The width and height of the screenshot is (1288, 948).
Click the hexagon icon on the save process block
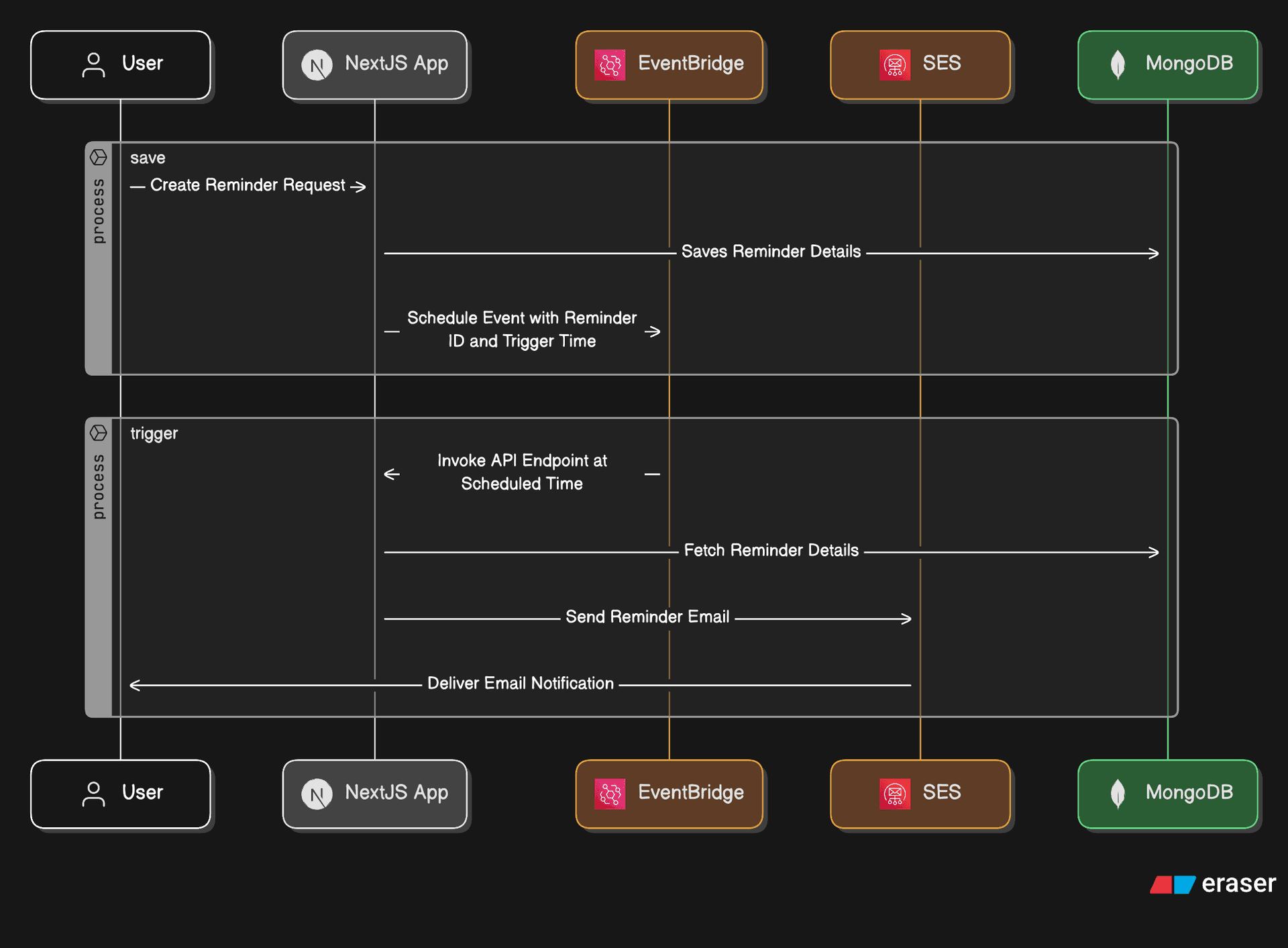[99, 156]
